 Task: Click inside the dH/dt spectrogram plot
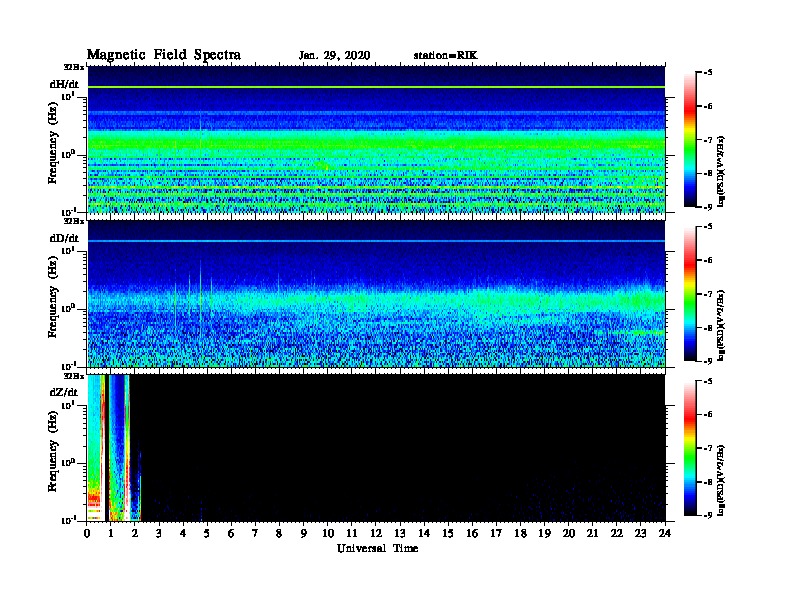coord(376,139)
